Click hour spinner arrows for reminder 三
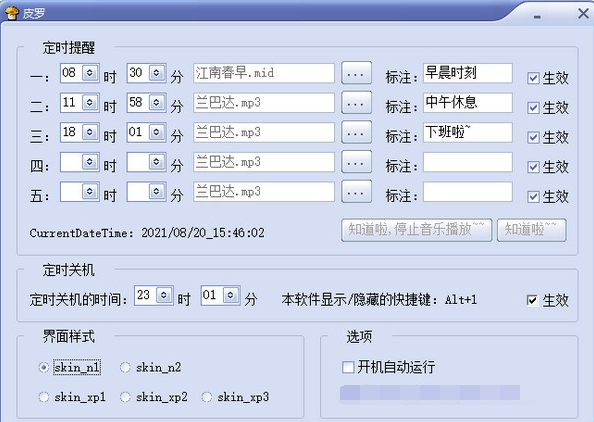 [x=90, y=132]
